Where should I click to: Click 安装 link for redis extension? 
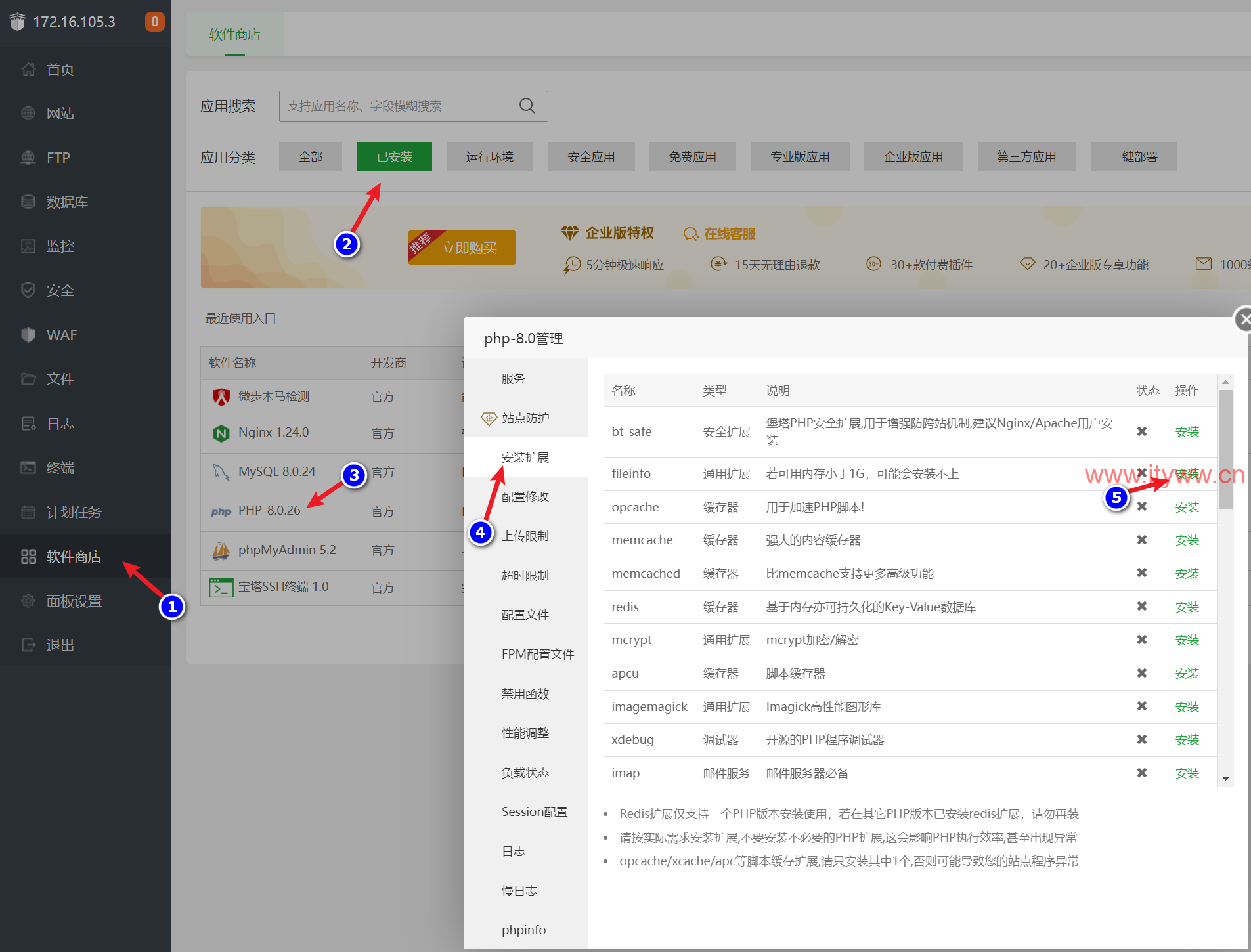click(1187, 607)
